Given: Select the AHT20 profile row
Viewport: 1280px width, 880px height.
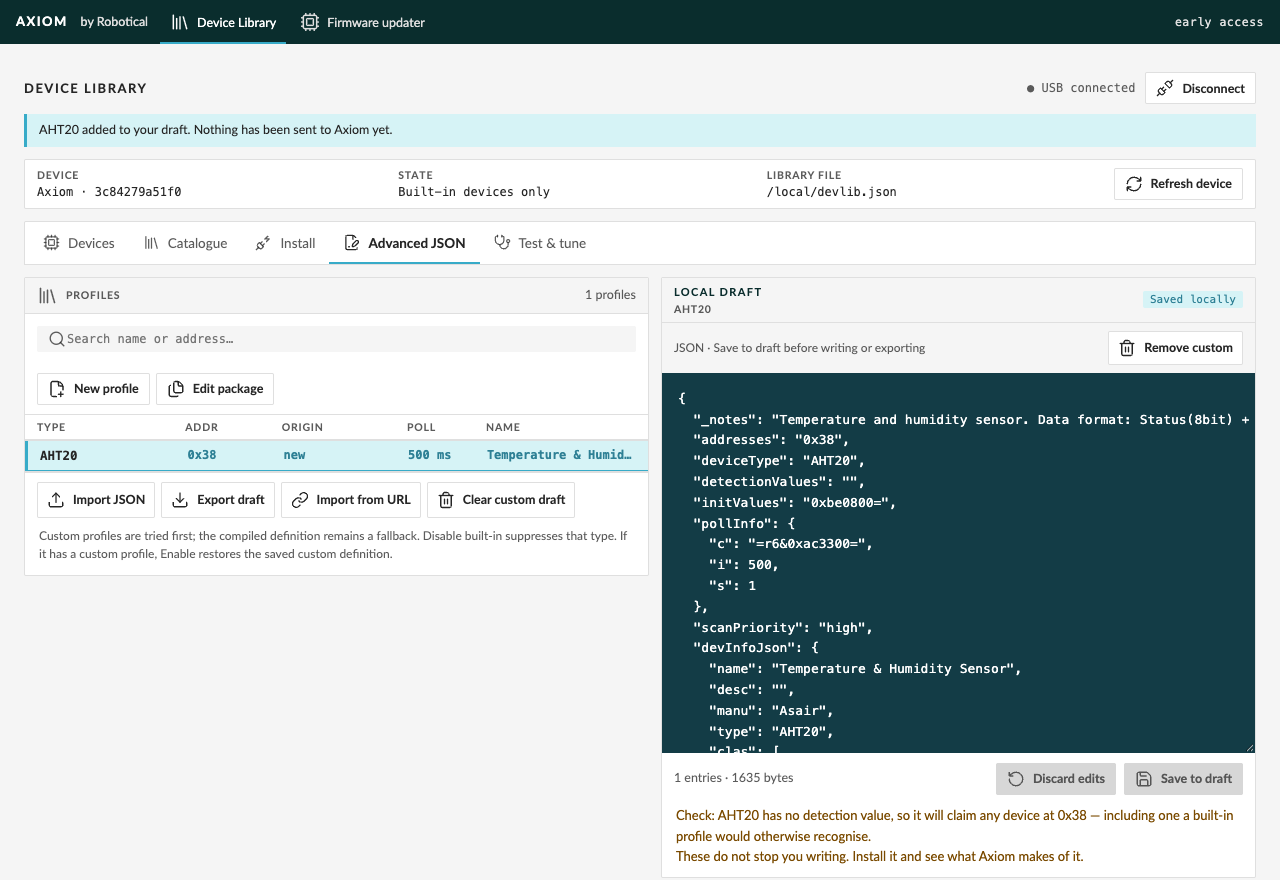Looking at the screenshot, I should [x=336, y=455].
